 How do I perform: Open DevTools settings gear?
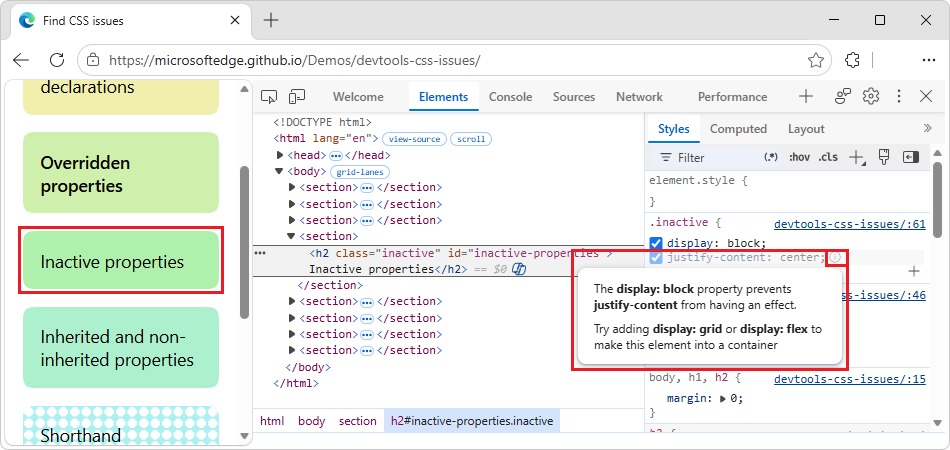871,96
